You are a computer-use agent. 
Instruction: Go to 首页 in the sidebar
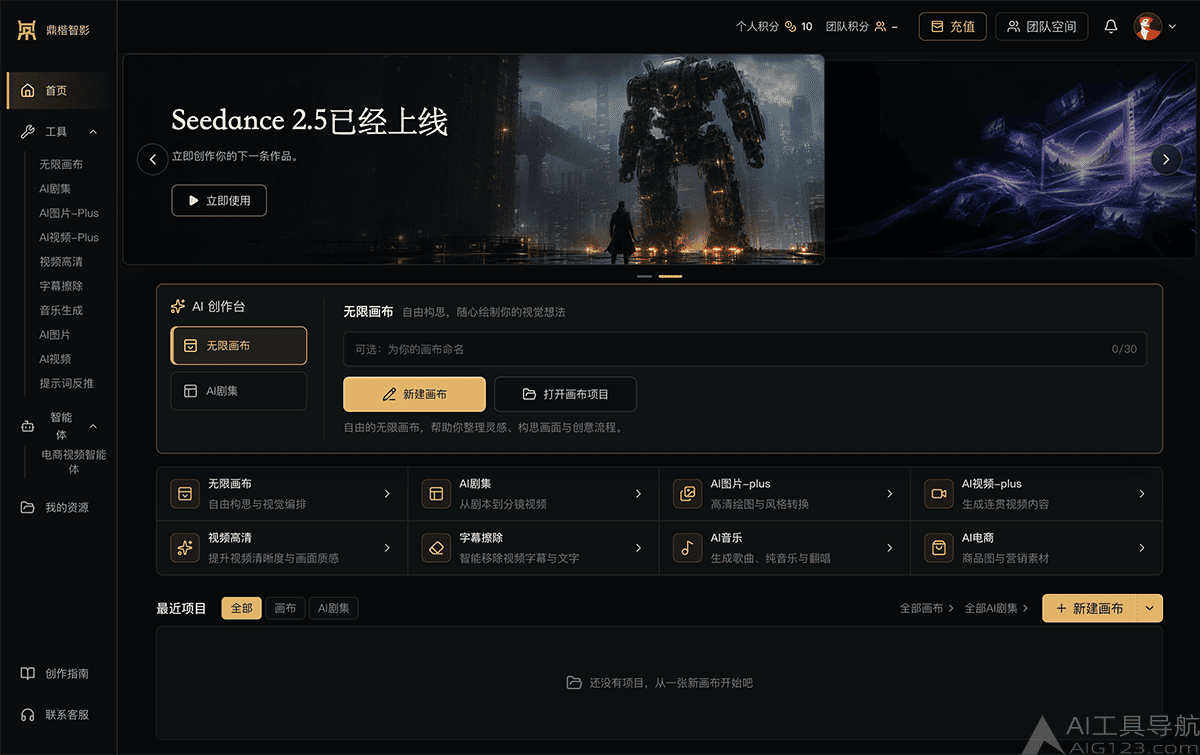[58, 90]
